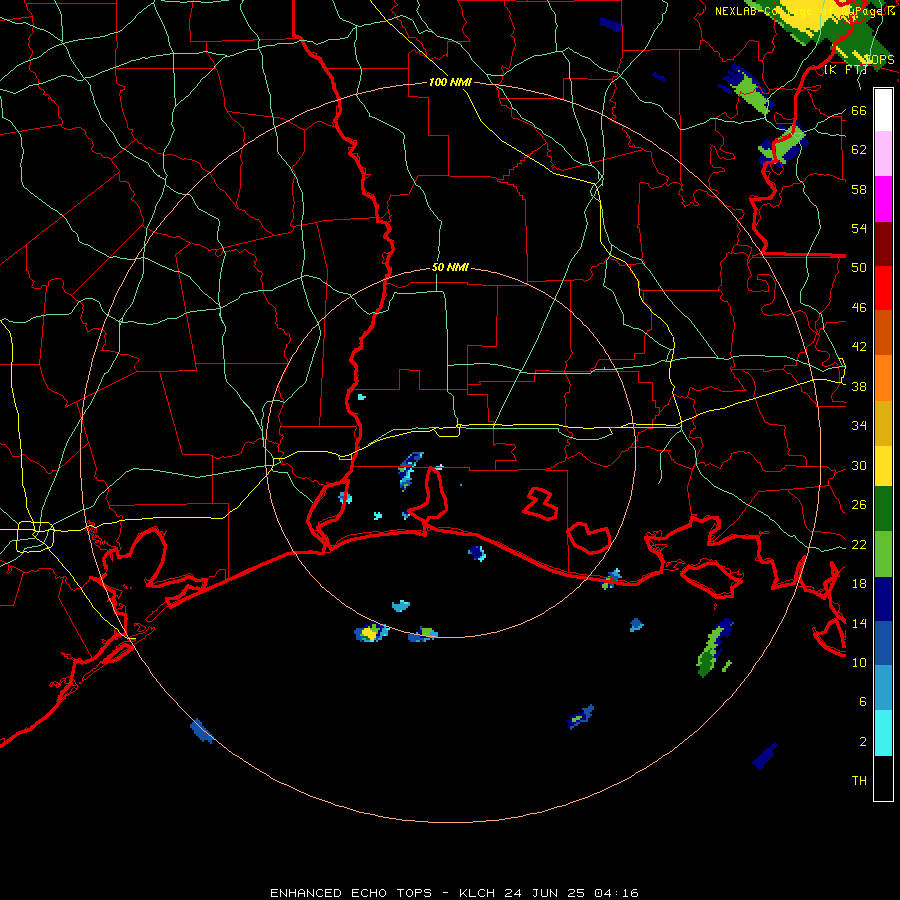This screenshot has width=900, height=900.
Task: Click the "KLCH" radar site identifier
Action: click(477, 893)
